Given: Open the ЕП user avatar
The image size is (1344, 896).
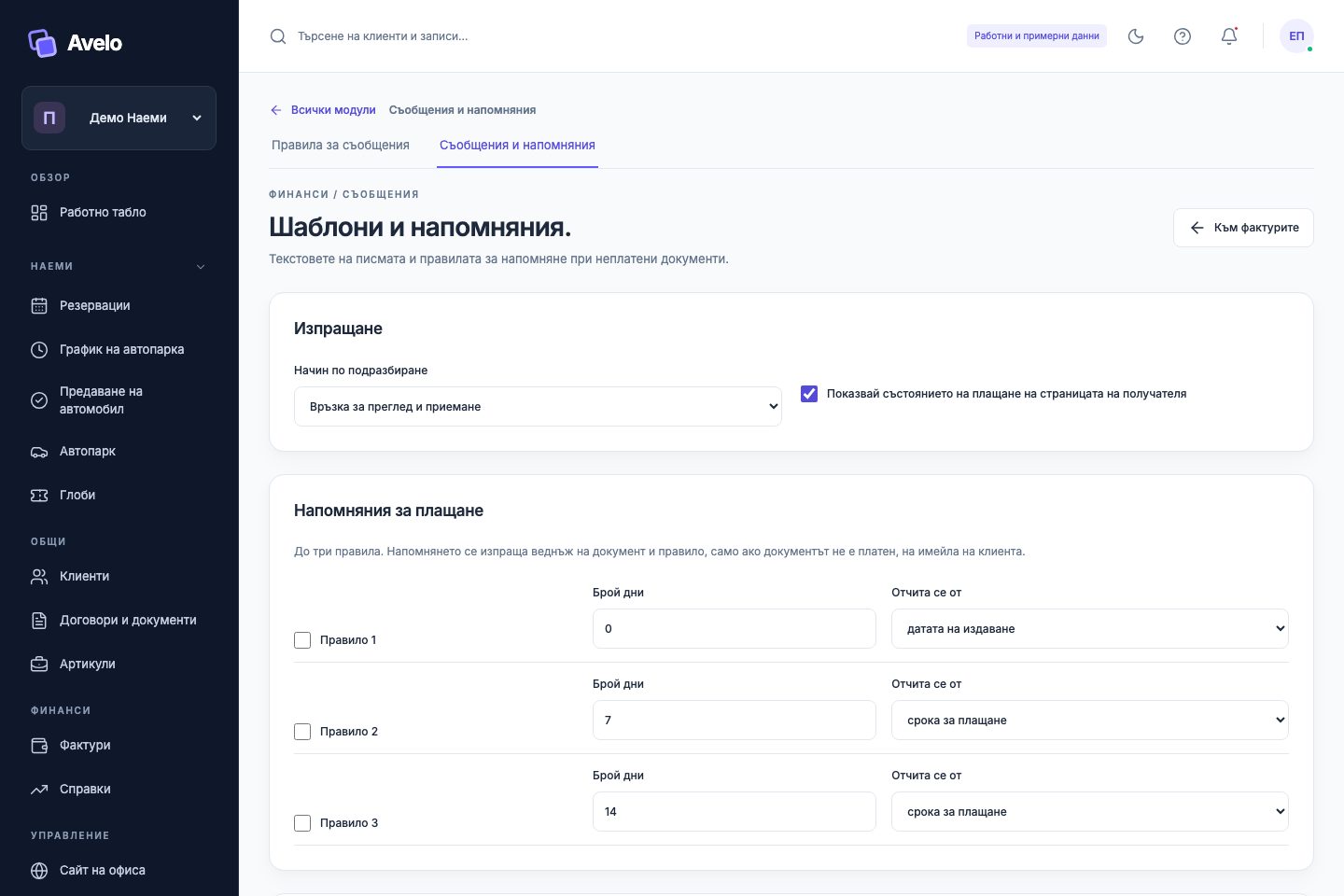Looking at the screenshot, I should tap(1296, 36).
